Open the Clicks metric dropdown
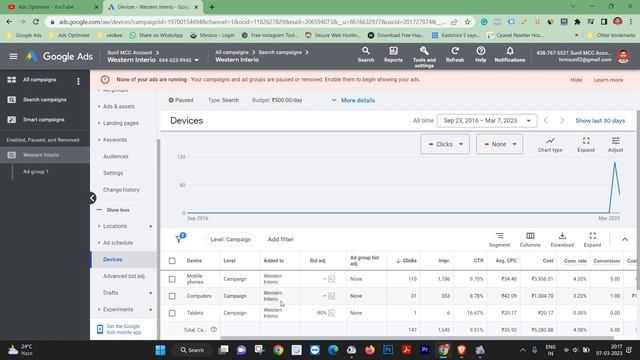The image size is (640, 360). click(445, 144)
